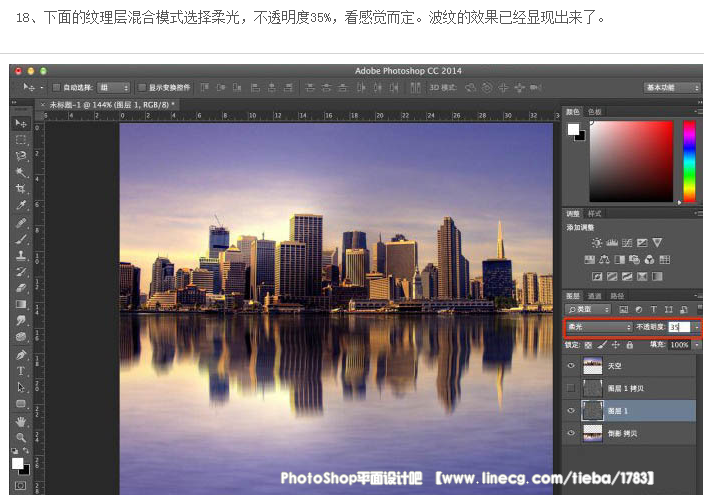Open the 柔光 blend mode dropdown
This screenshot has height=495, width=704.
coord(599,327)
